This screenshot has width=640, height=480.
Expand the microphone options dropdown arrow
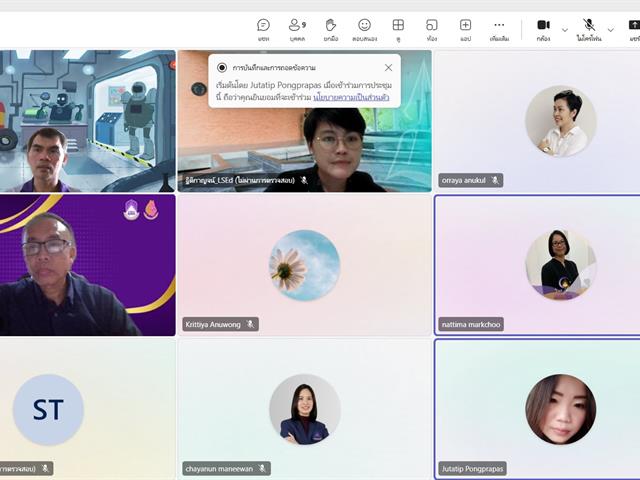pyautogui.click(x=611, y=29)
